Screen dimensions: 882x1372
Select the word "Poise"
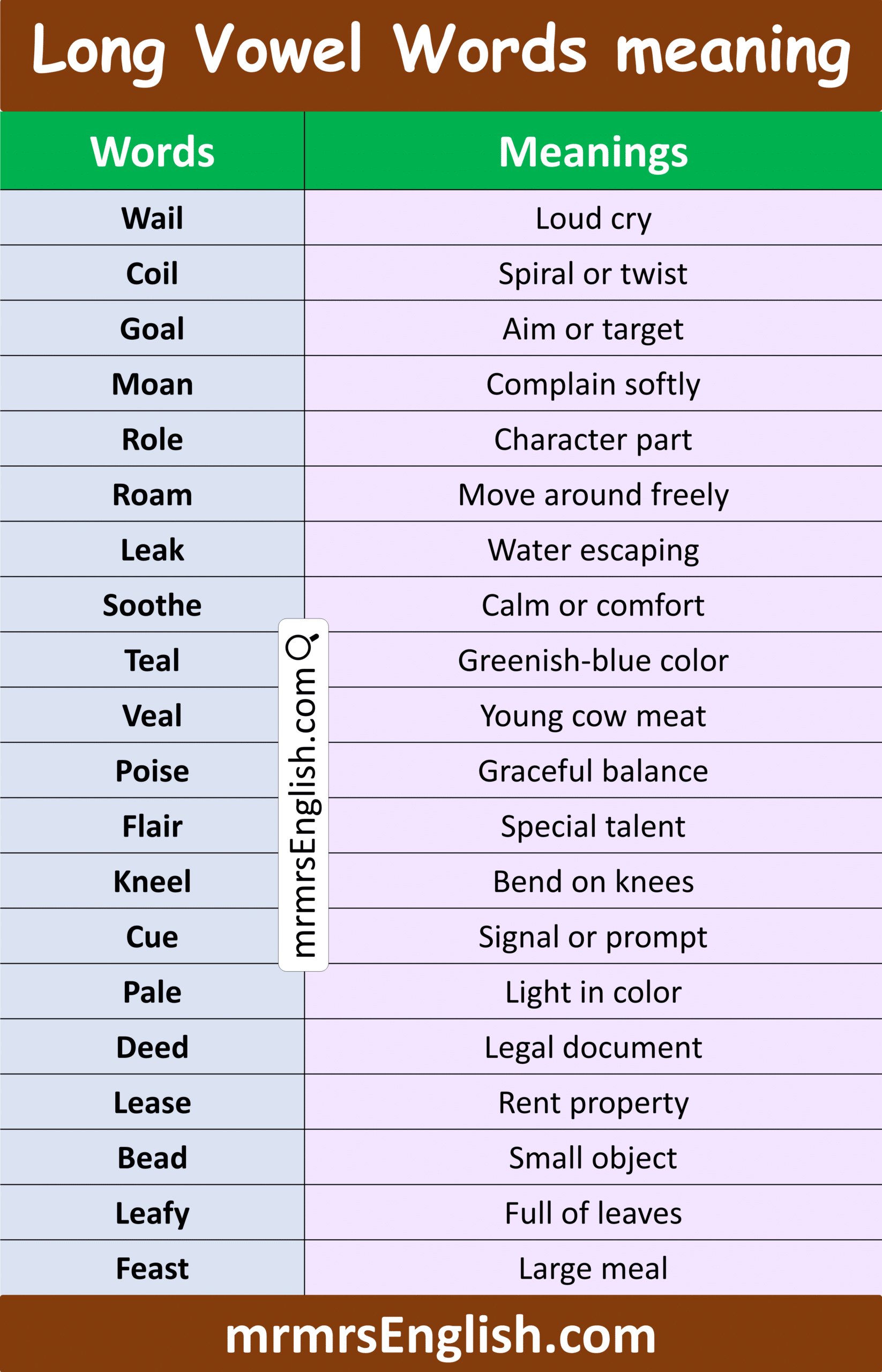pyautogui.click(x=152, y=771)
